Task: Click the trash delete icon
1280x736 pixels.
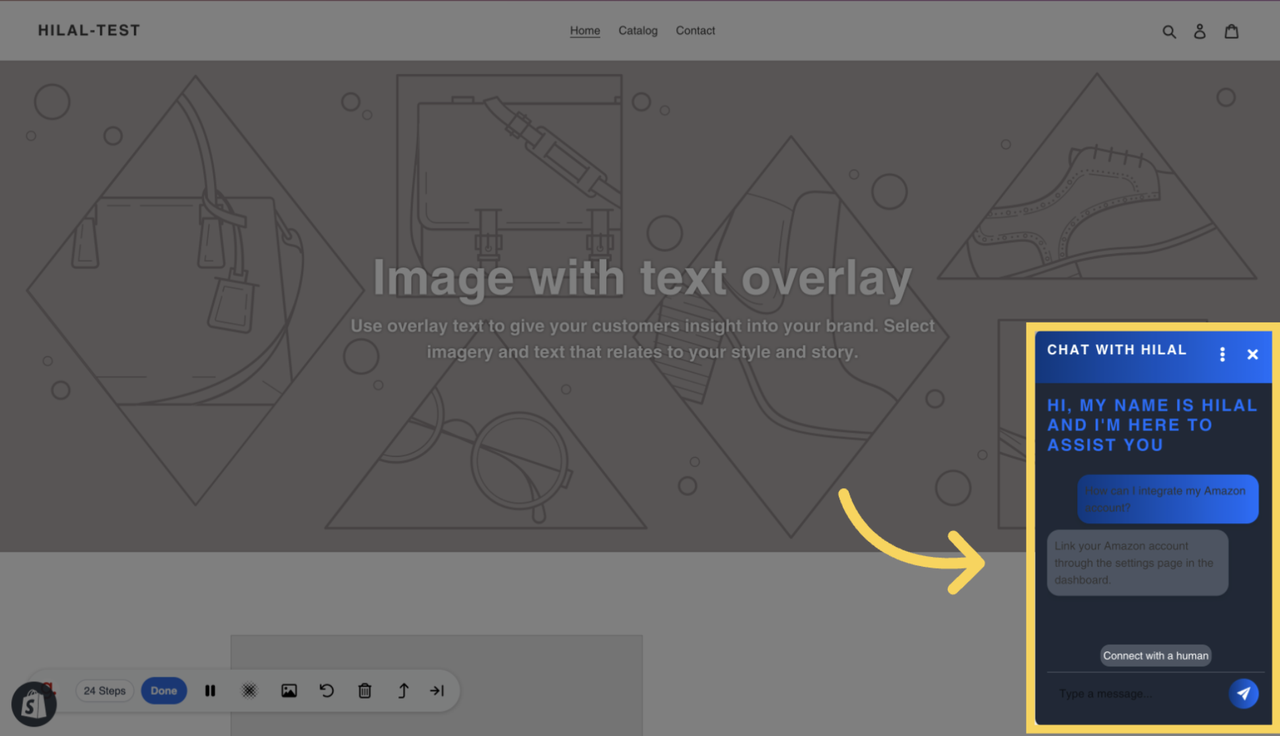Action: 365,690
